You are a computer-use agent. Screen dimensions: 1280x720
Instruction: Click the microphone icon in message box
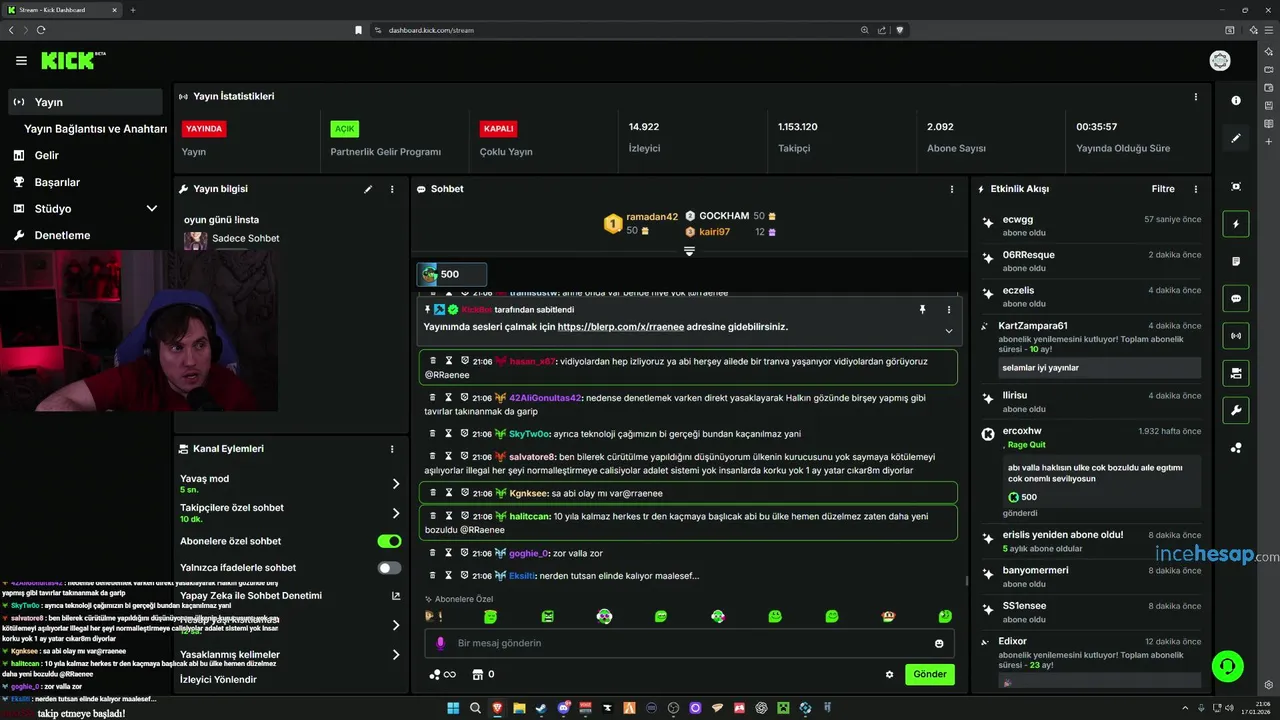point(440,643)
